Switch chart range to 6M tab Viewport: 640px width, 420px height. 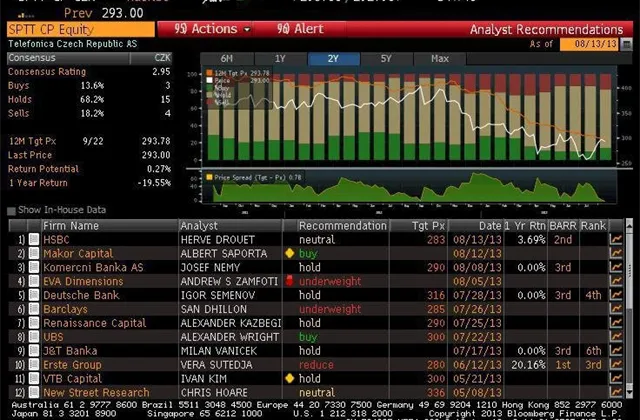point(227,59)
